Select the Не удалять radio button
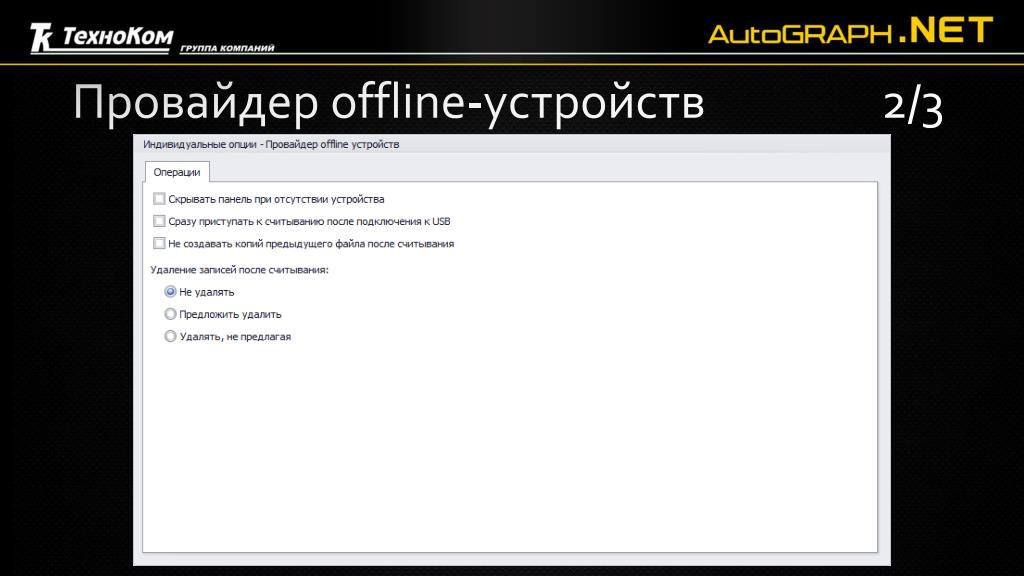Image resolution: width=1024 pixels, height=576 pixels. pos(170,291)
